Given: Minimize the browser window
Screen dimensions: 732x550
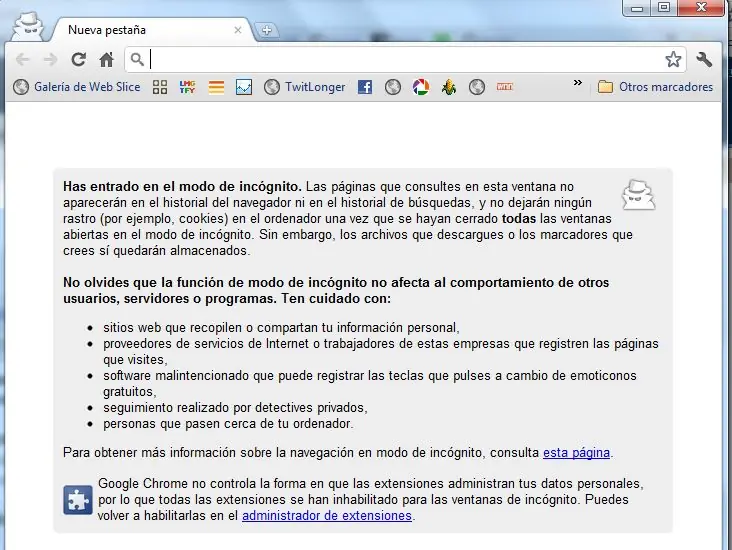Looking at the screenshot, I should coord(637,8).
